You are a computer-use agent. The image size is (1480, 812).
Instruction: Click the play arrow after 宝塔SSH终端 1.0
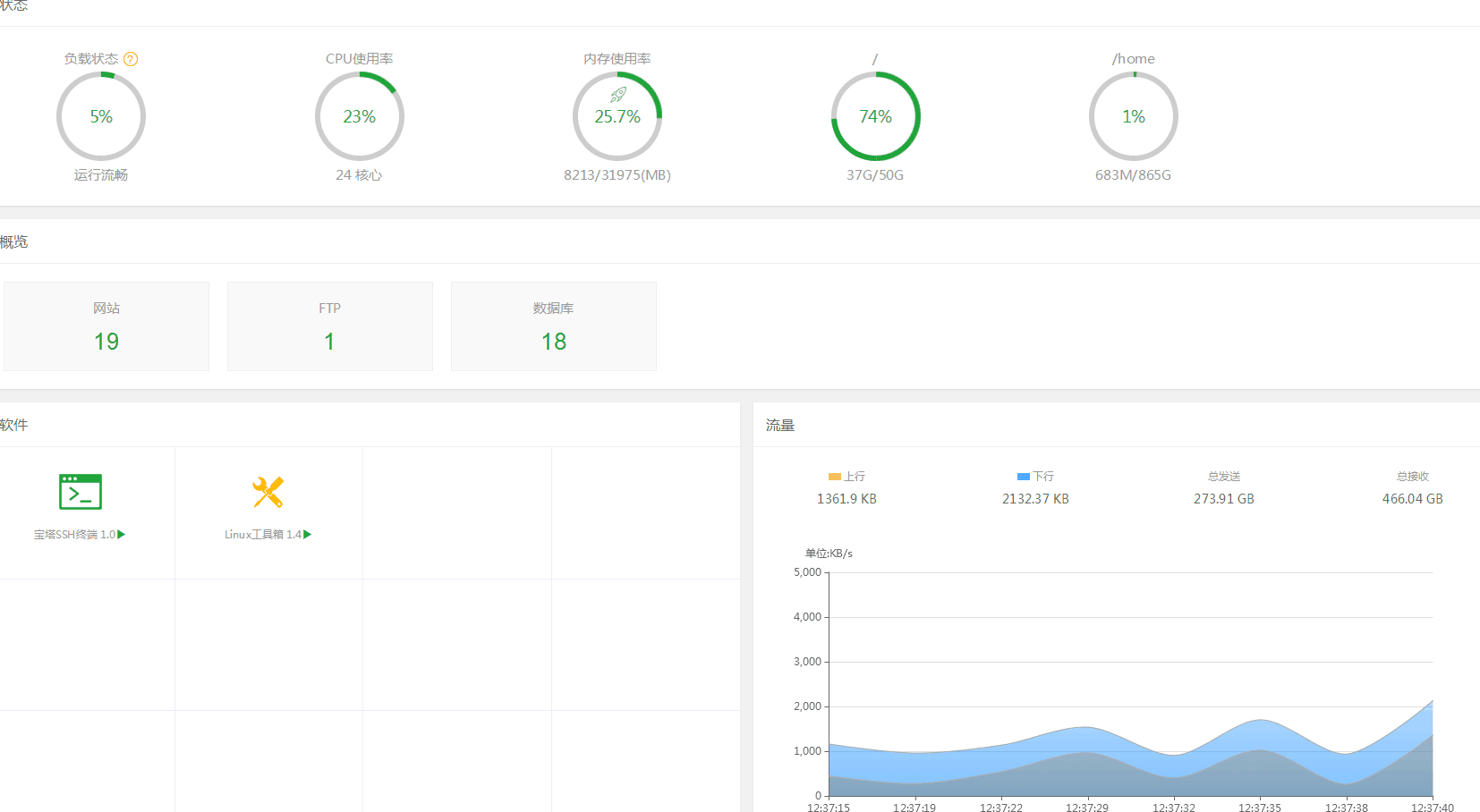(122, 535)
